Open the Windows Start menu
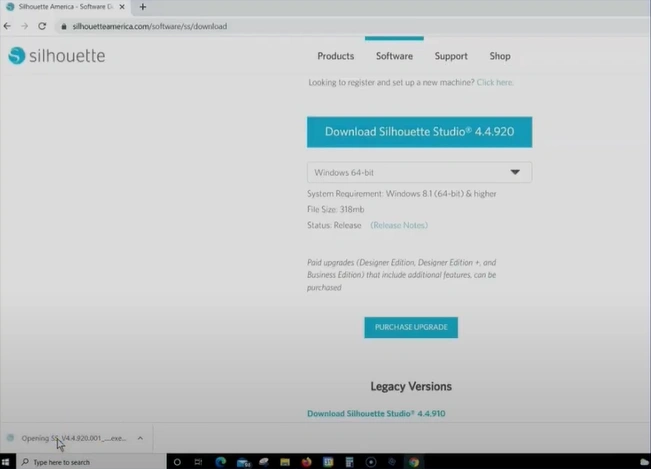Image resolution: width=651 pixels, height=469 pixels. (x=5, y=462)
